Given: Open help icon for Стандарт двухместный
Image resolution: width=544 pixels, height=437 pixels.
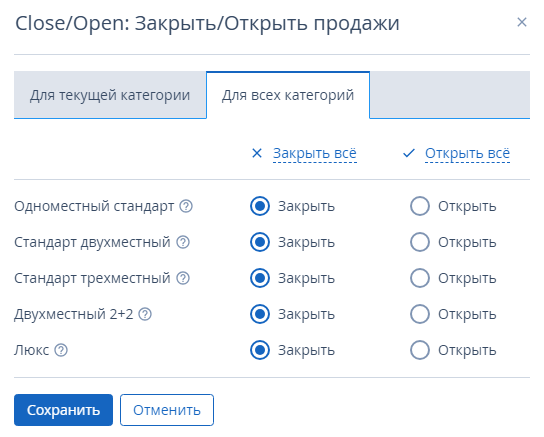Looking at the screenshot, I should click(183, 242).
